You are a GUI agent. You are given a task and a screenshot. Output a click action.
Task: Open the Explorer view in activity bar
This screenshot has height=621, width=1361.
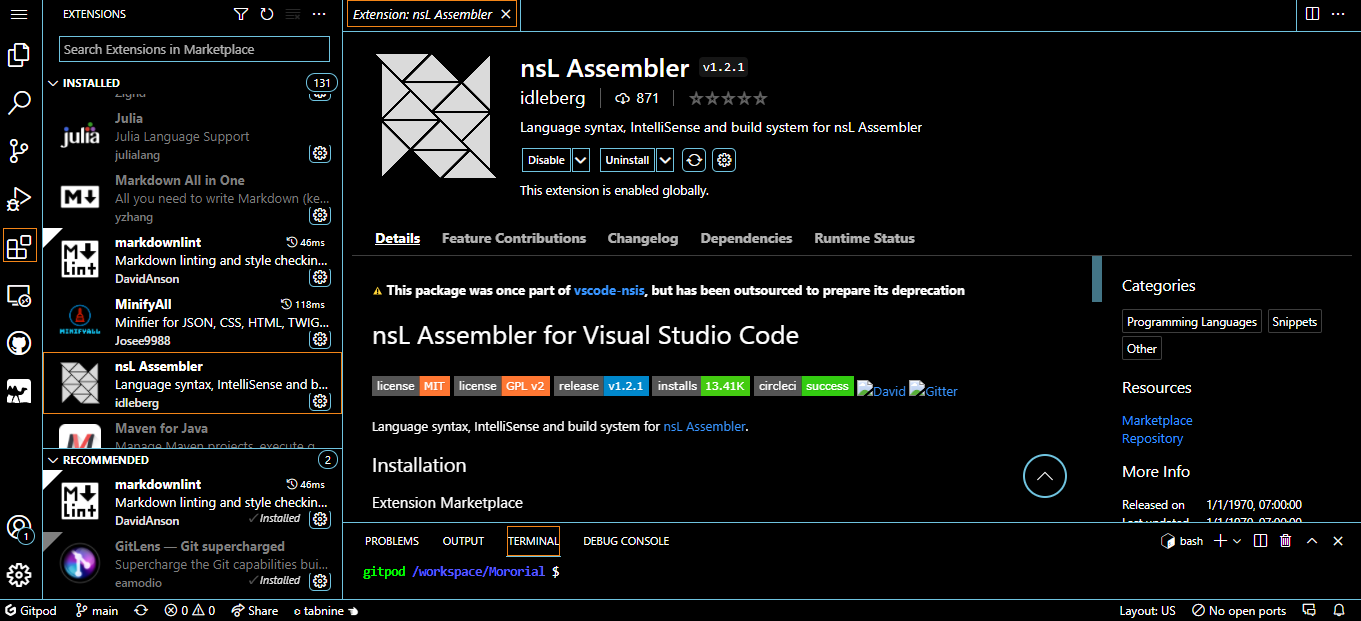(x=19, y=55)
